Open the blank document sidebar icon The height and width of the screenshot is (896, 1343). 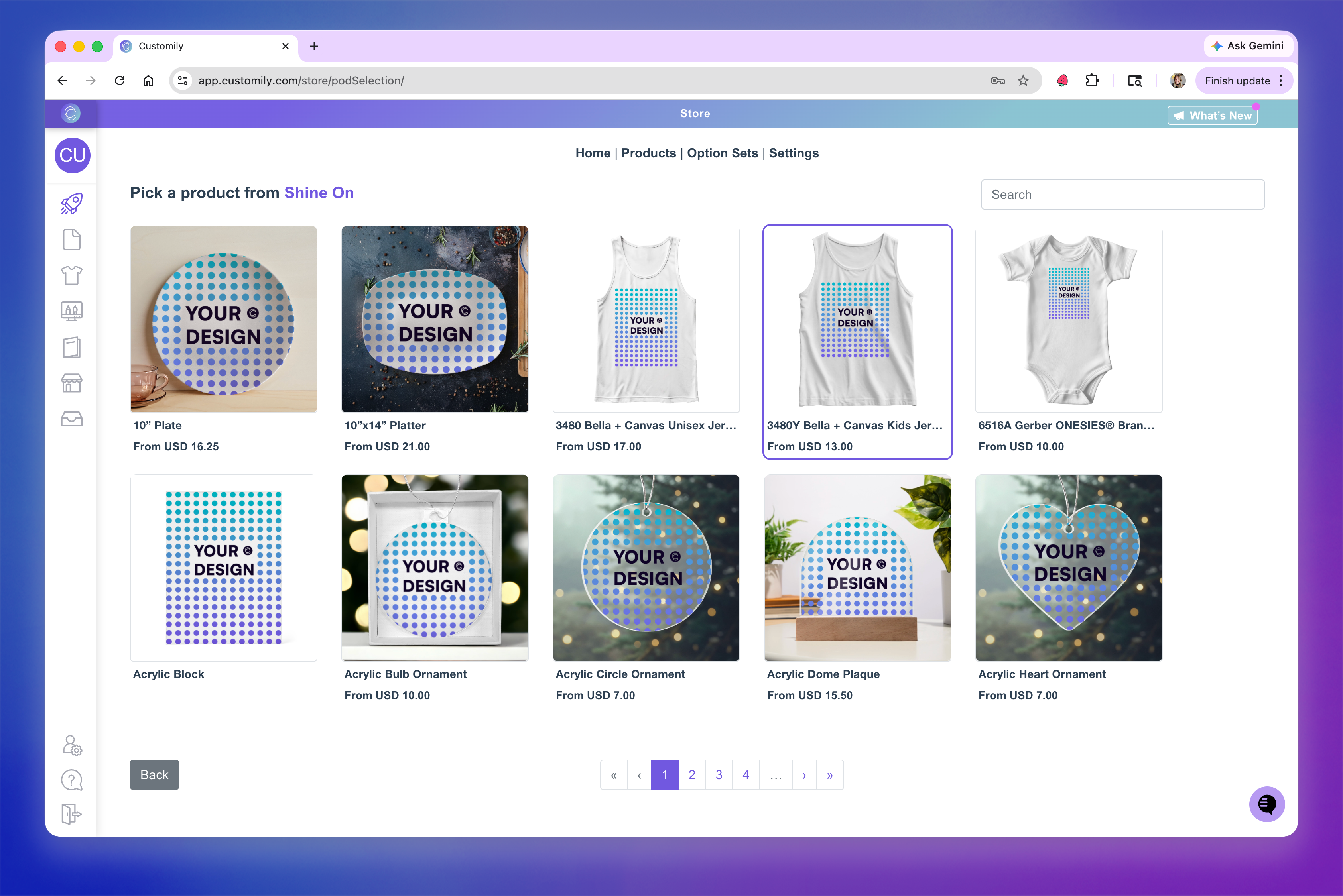click(72, 240)
